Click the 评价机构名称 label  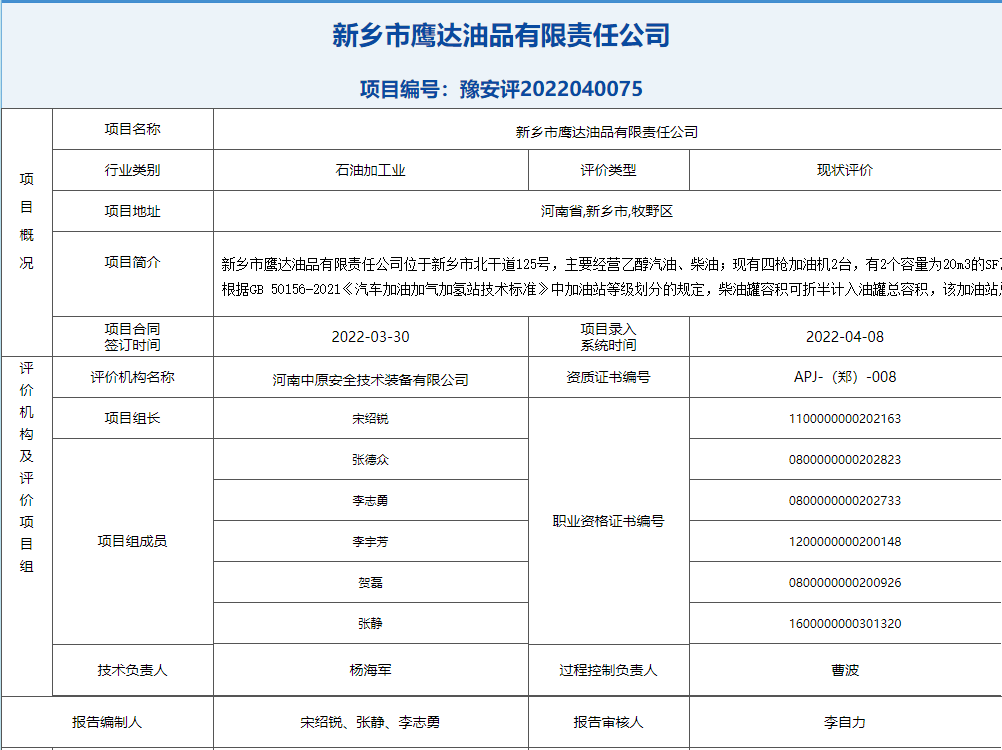point(132,377)
